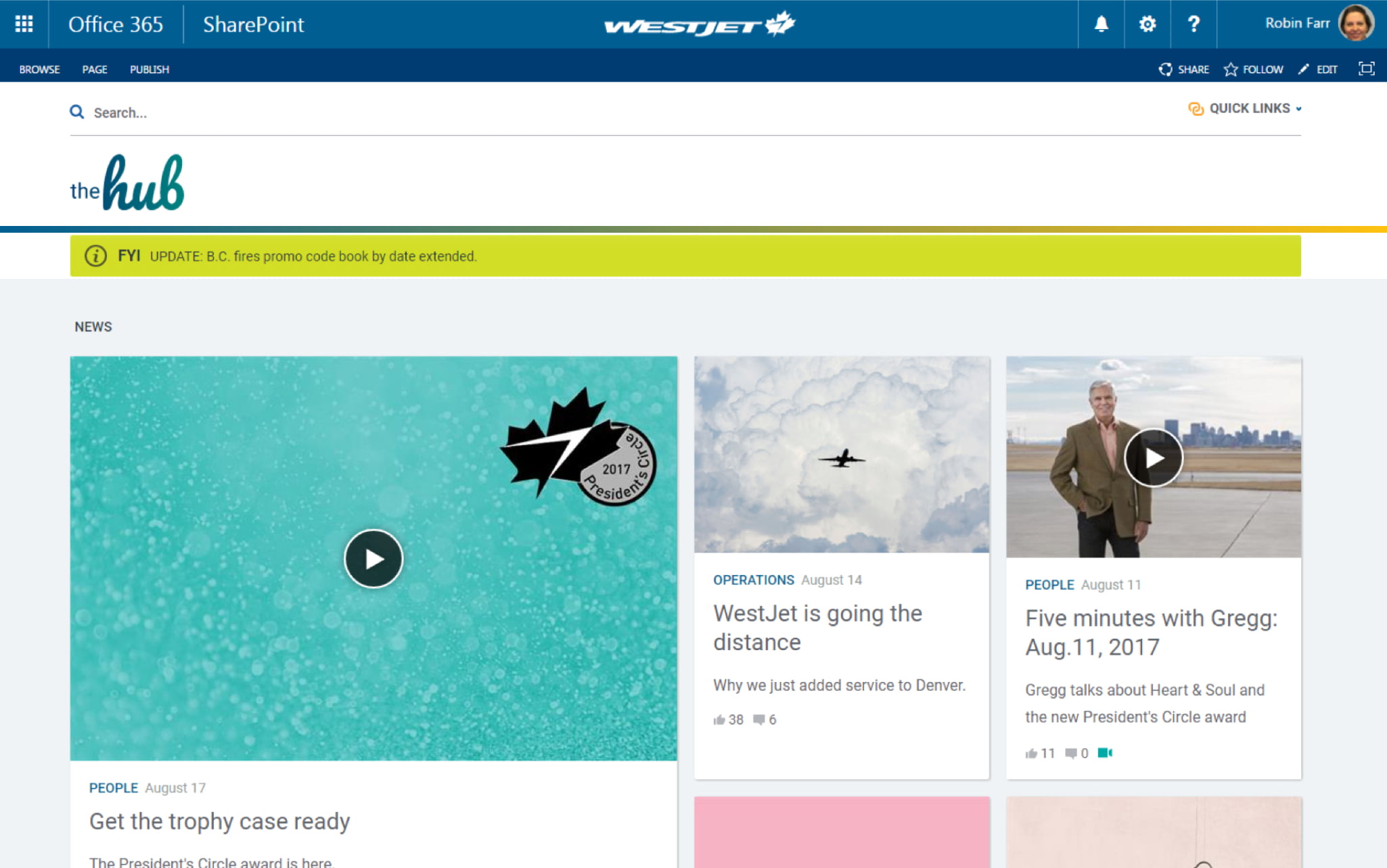This screenshot has width=1387, height=868.
Task: Open the Publish ribbon tab
Action: (x=150, y=69)
